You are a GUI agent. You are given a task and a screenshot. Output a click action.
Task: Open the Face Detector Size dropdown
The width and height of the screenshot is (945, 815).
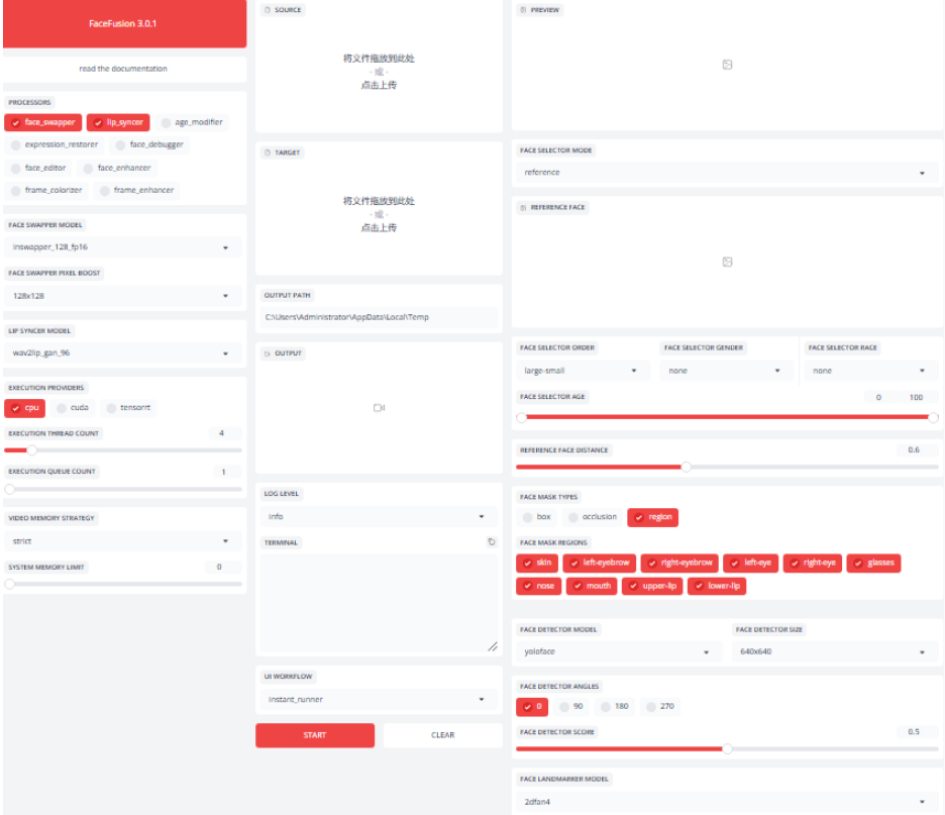pyautogui.click(x=835, y=652)
